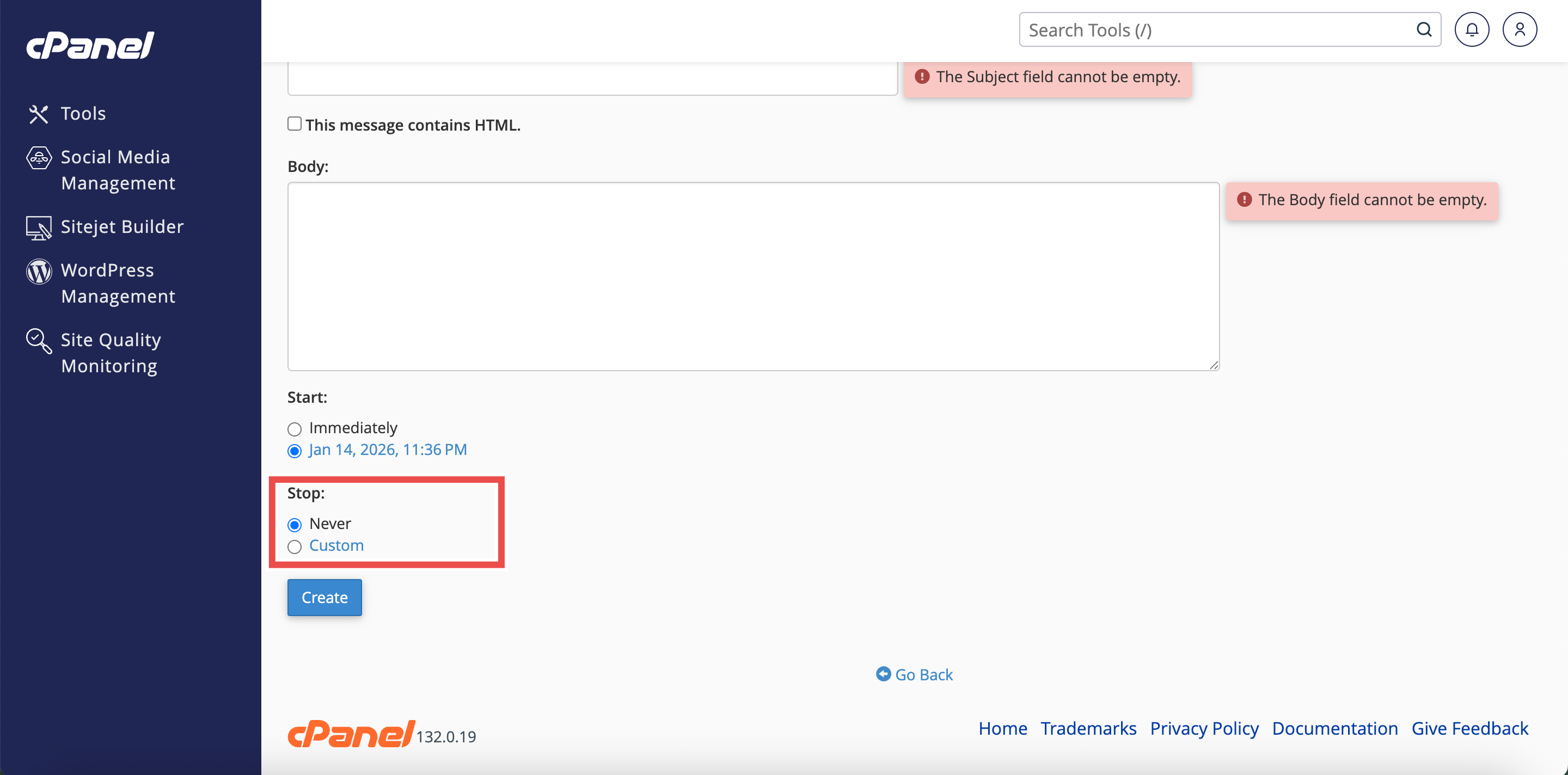1568x775 pixels.
Task: Open the WordPress Management icon
Action: point(38,272)
